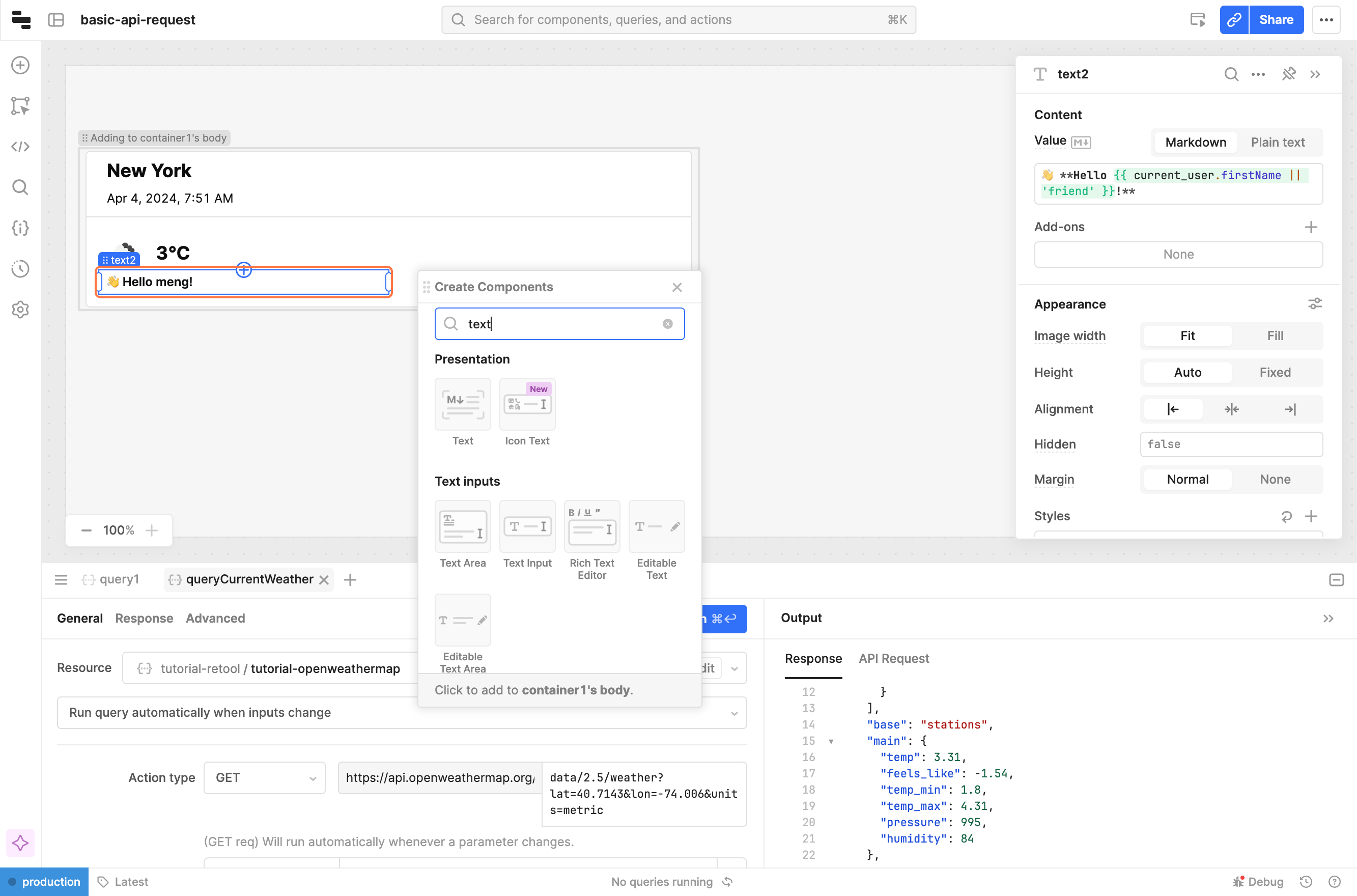Open release history clock icon in sidebar
This screenshot has height=896, width=1357.
(x=20, y=269)
